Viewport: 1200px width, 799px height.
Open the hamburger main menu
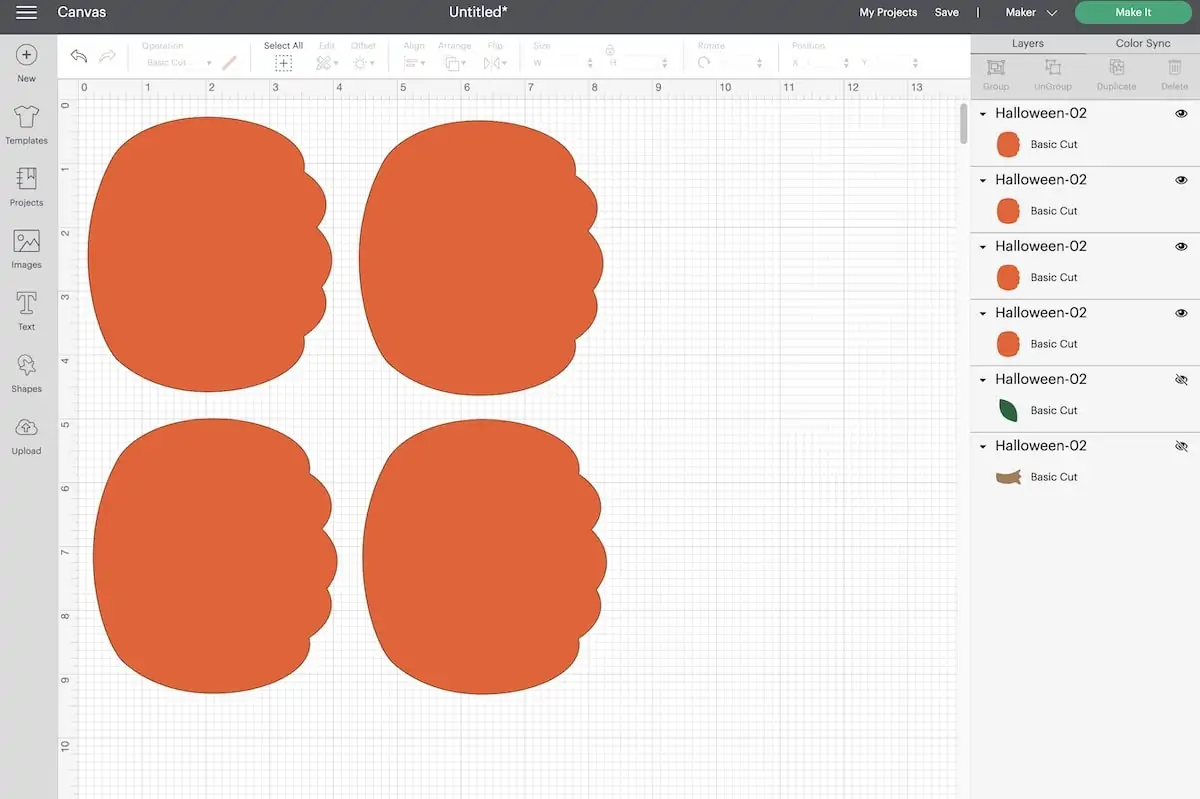[x=27, y=13]
